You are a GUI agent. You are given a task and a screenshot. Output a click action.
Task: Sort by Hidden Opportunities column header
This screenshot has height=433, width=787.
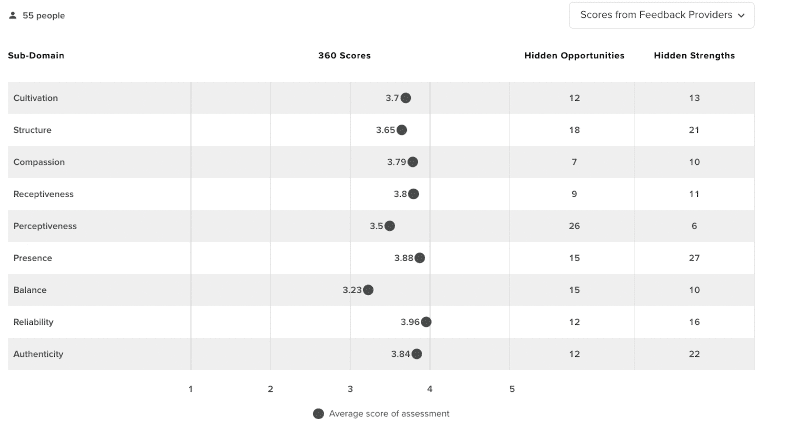pyautogui.click(x=574, y=56)
